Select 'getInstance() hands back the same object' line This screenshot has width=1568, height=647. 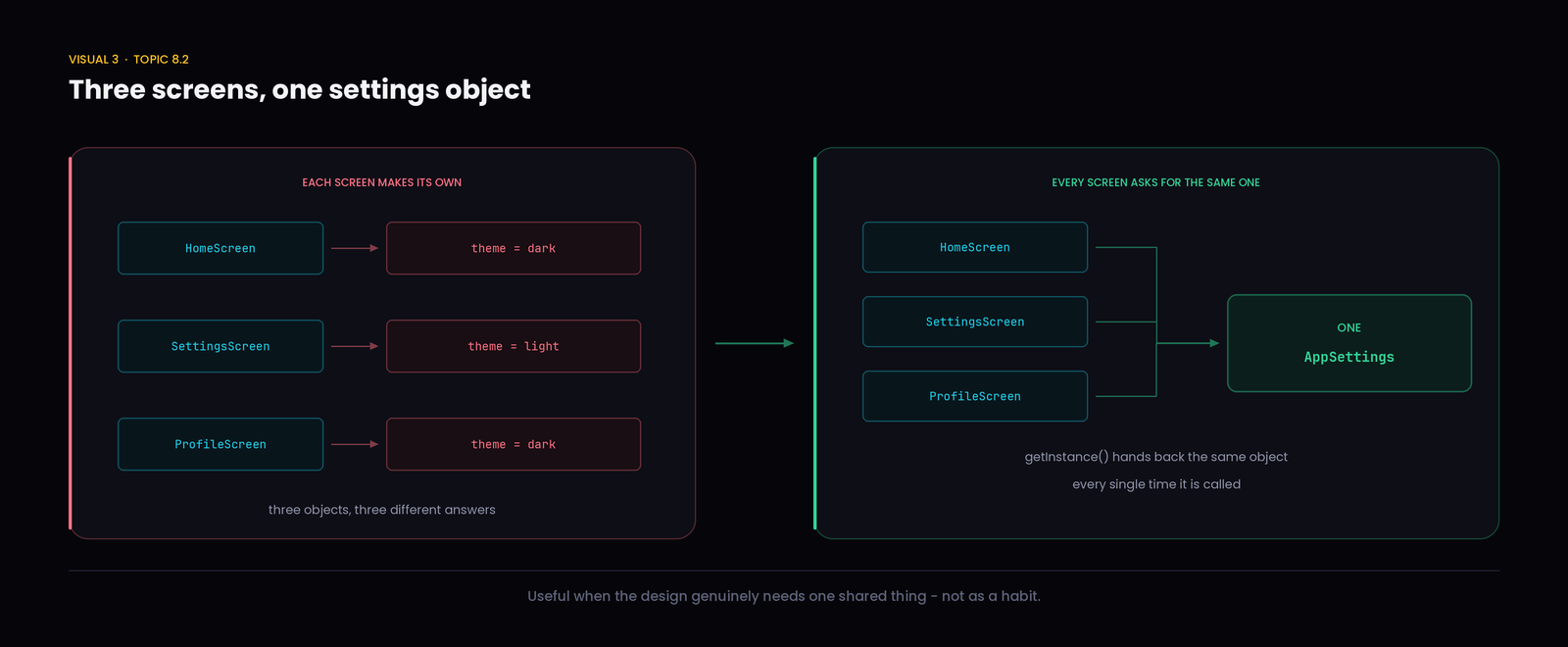click(1156, 457)
